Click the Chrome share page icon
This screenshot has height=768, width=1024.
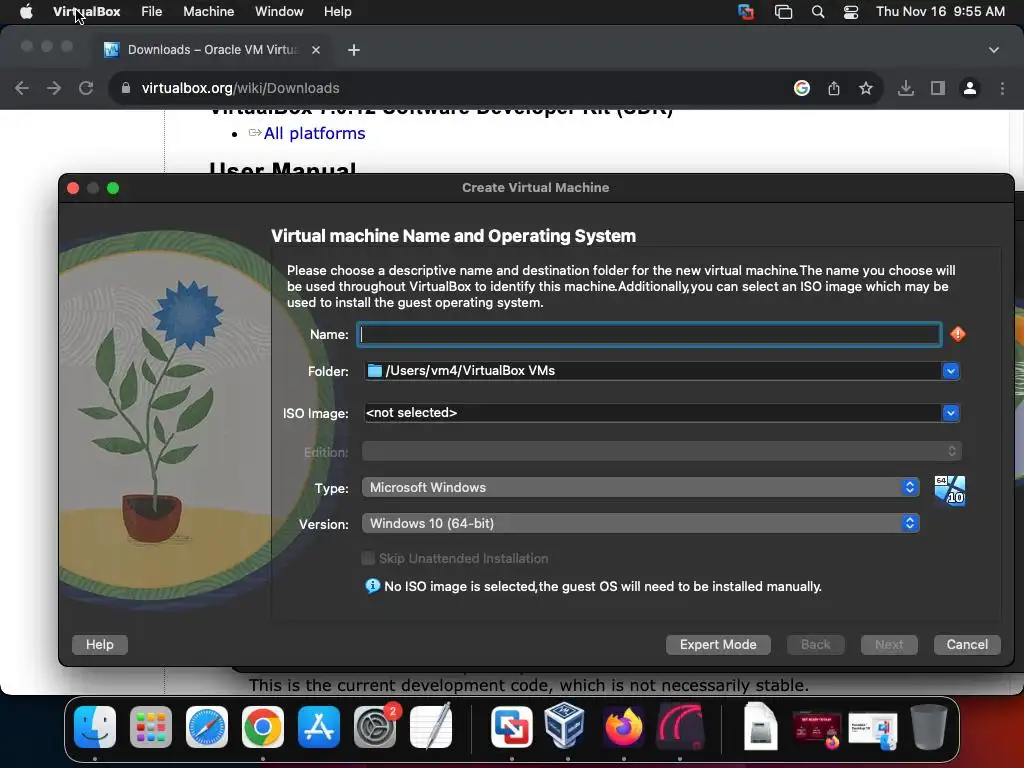click(x=834, y=88)
